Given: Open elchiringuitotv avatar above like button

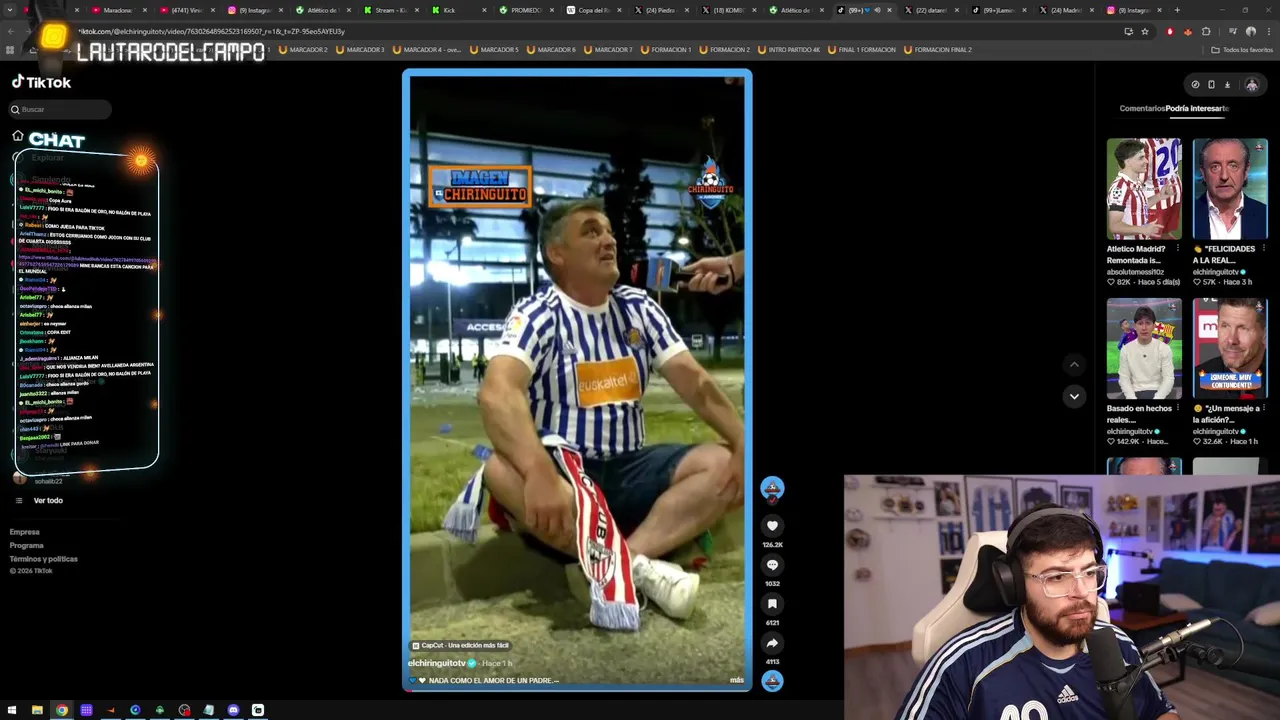Looking at the screenshot, I should point(772,487).
